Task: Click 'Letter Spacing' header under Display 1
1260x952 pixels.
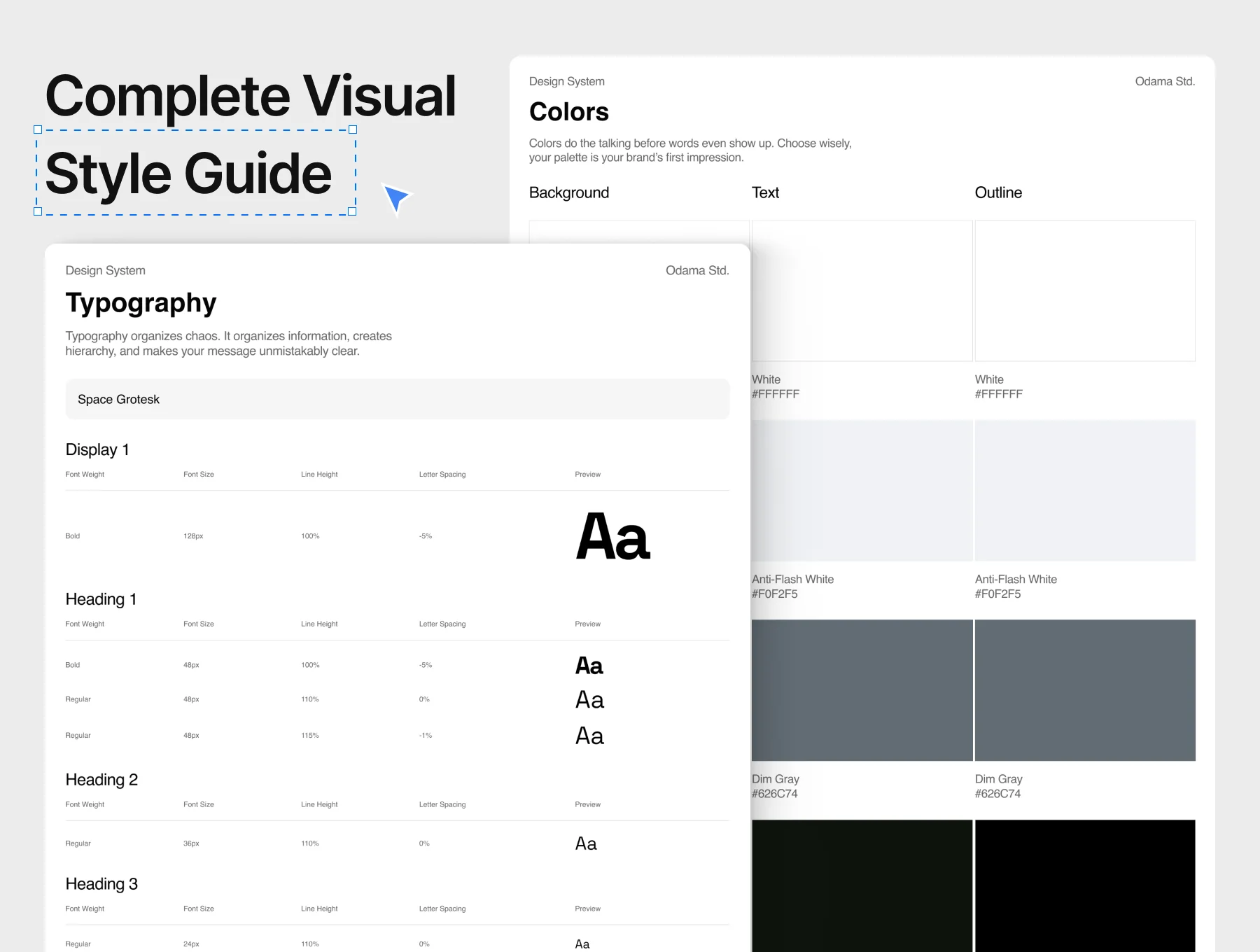Action: pos(442,475)
